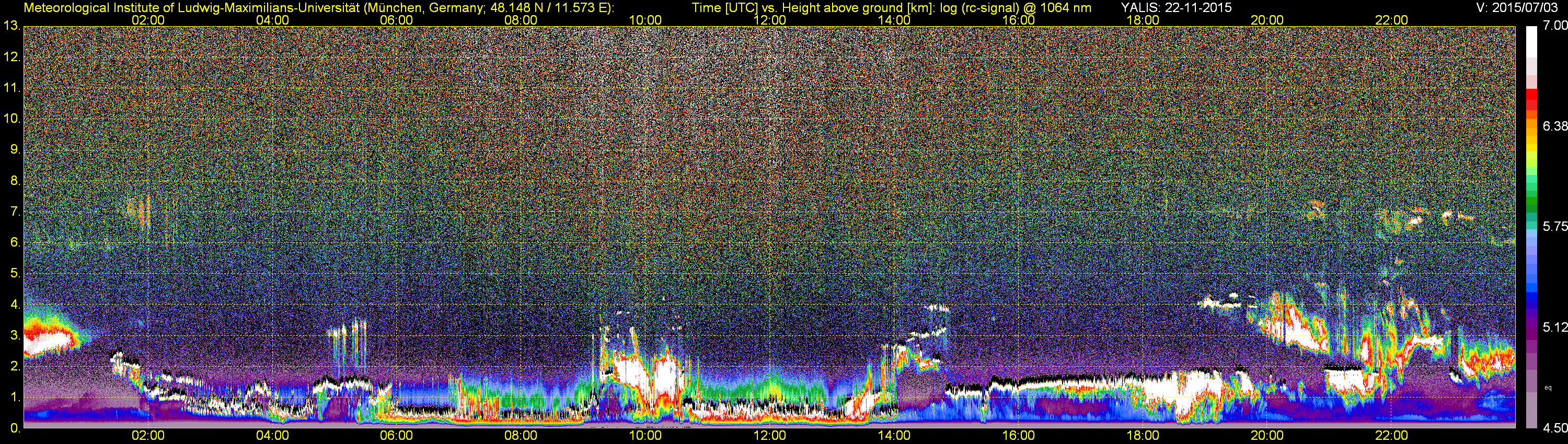Viewport: 1568px width, 444px height.
Task: Select the bottom axis time label 12:00
Action: pyautogui.click(x=769, y=436)
